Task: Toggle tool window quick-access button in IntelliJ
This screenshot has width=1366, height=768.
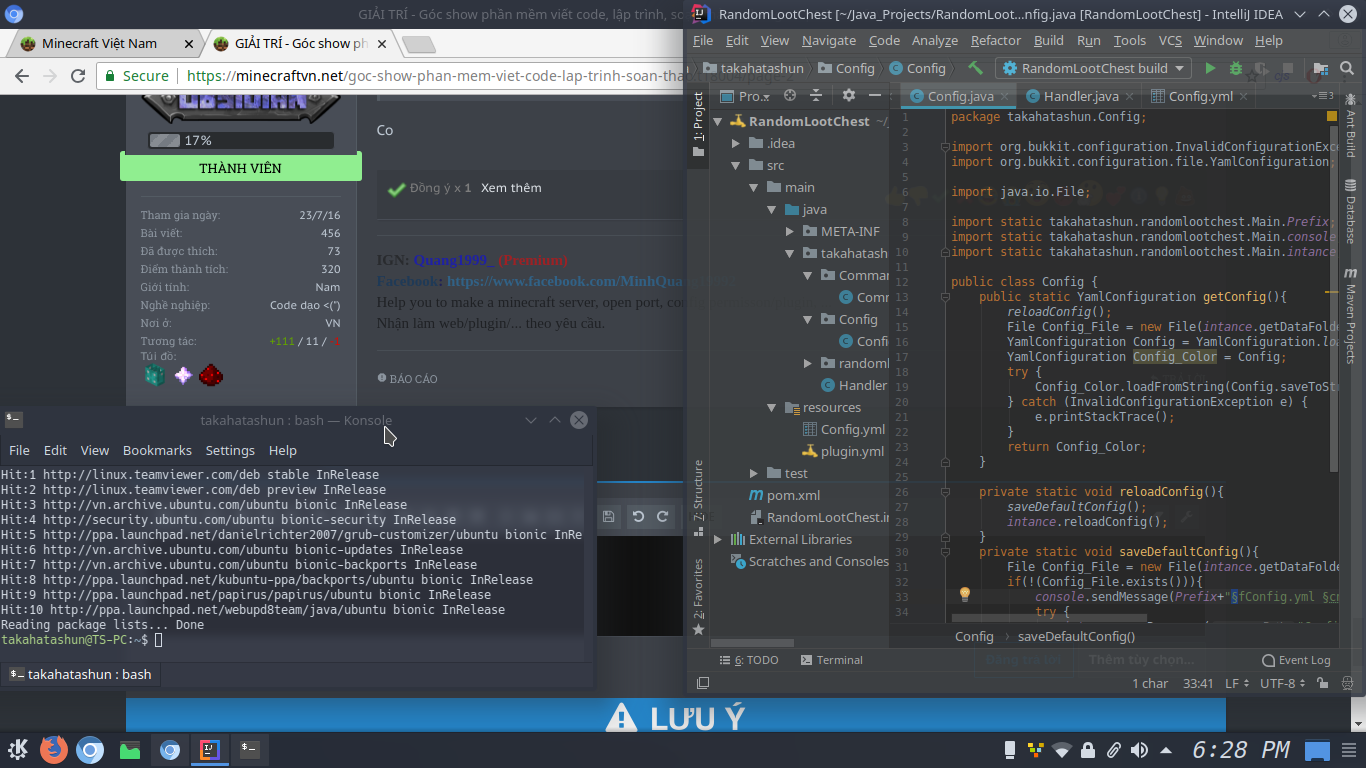Action: click(703, 684)
